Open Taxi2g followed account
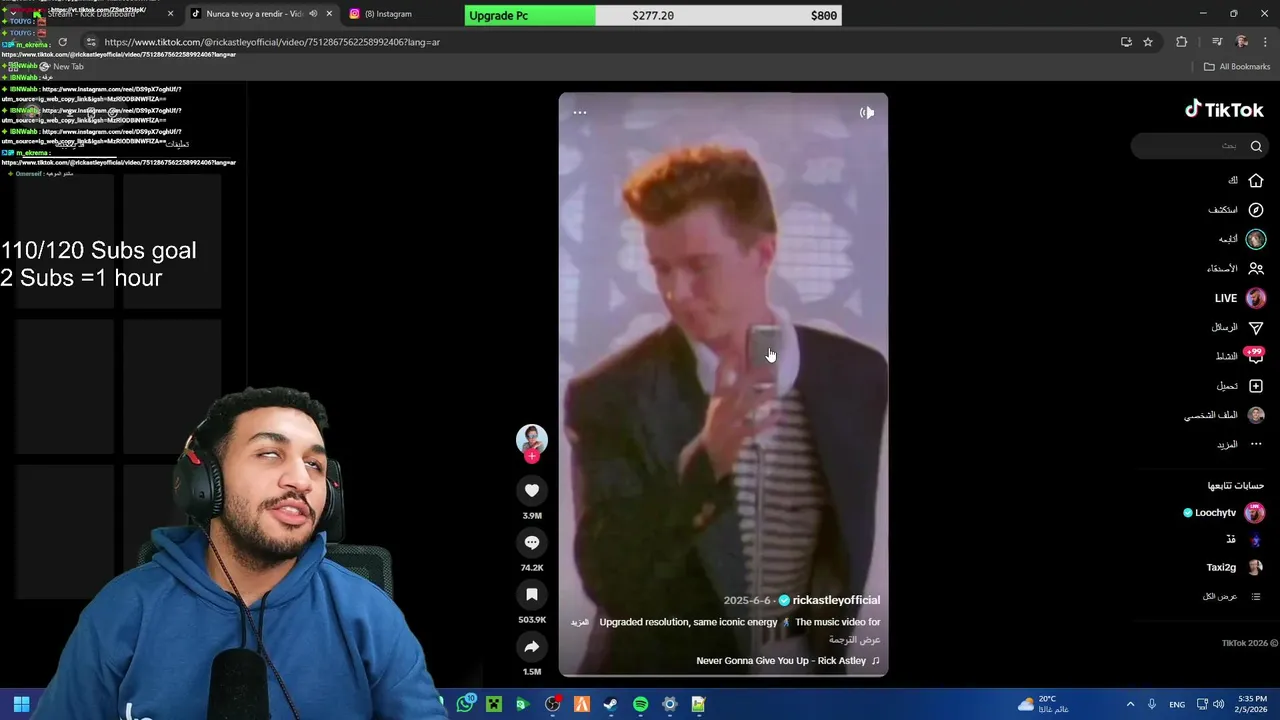Image resolution: width=1280 pixels, height=720 pixels. pos(1234,567)
